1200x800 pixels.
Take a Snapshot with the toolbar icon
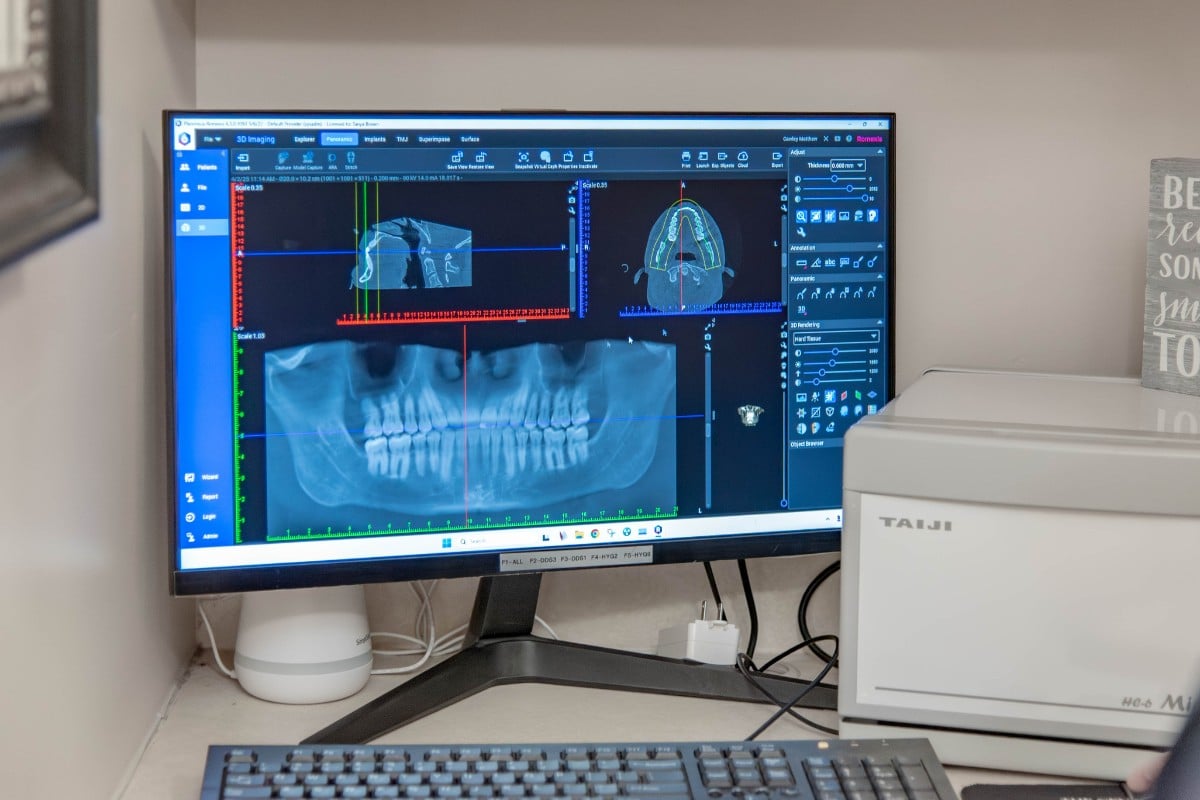523,157
